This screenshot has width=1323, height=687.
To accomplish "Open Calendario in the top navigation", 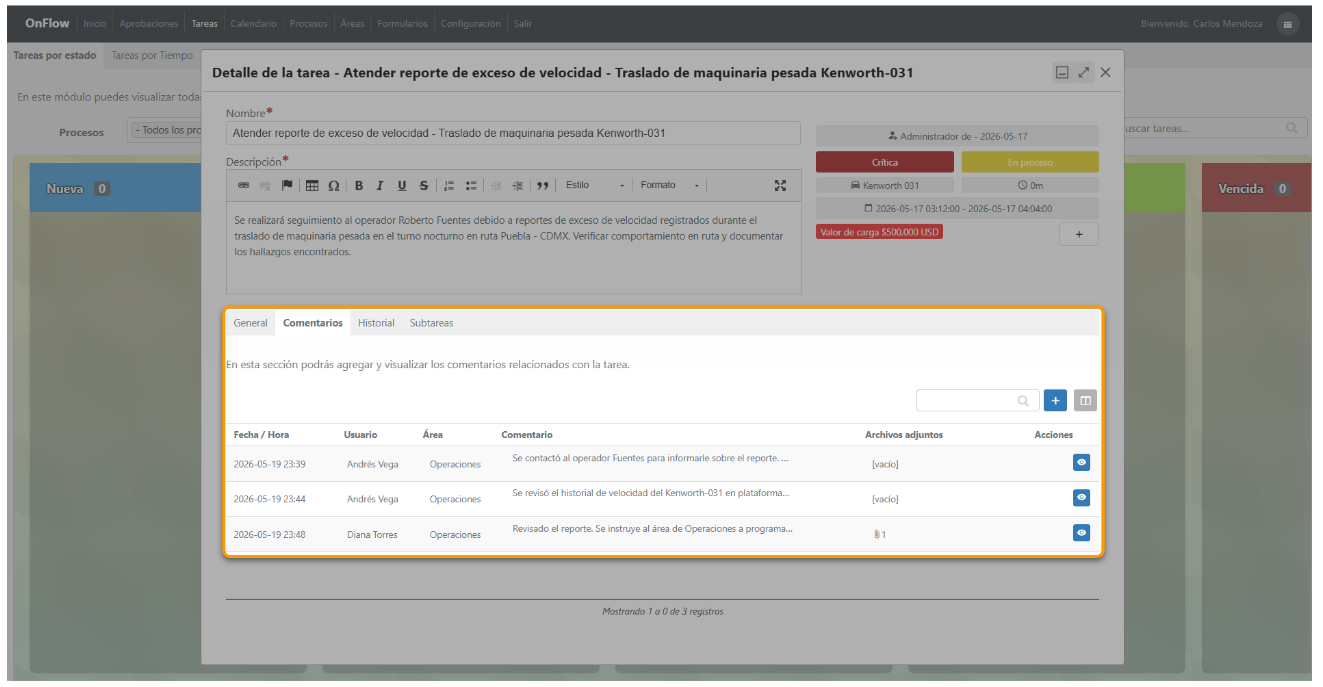I will point(253,24).
